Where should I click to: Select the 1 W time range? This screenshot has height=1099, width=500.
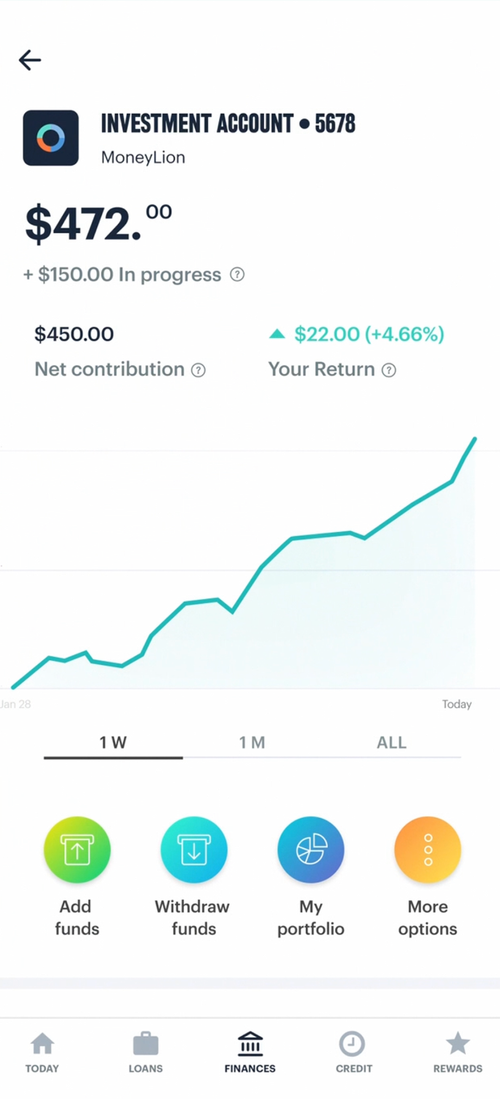[x=113, y=744]
